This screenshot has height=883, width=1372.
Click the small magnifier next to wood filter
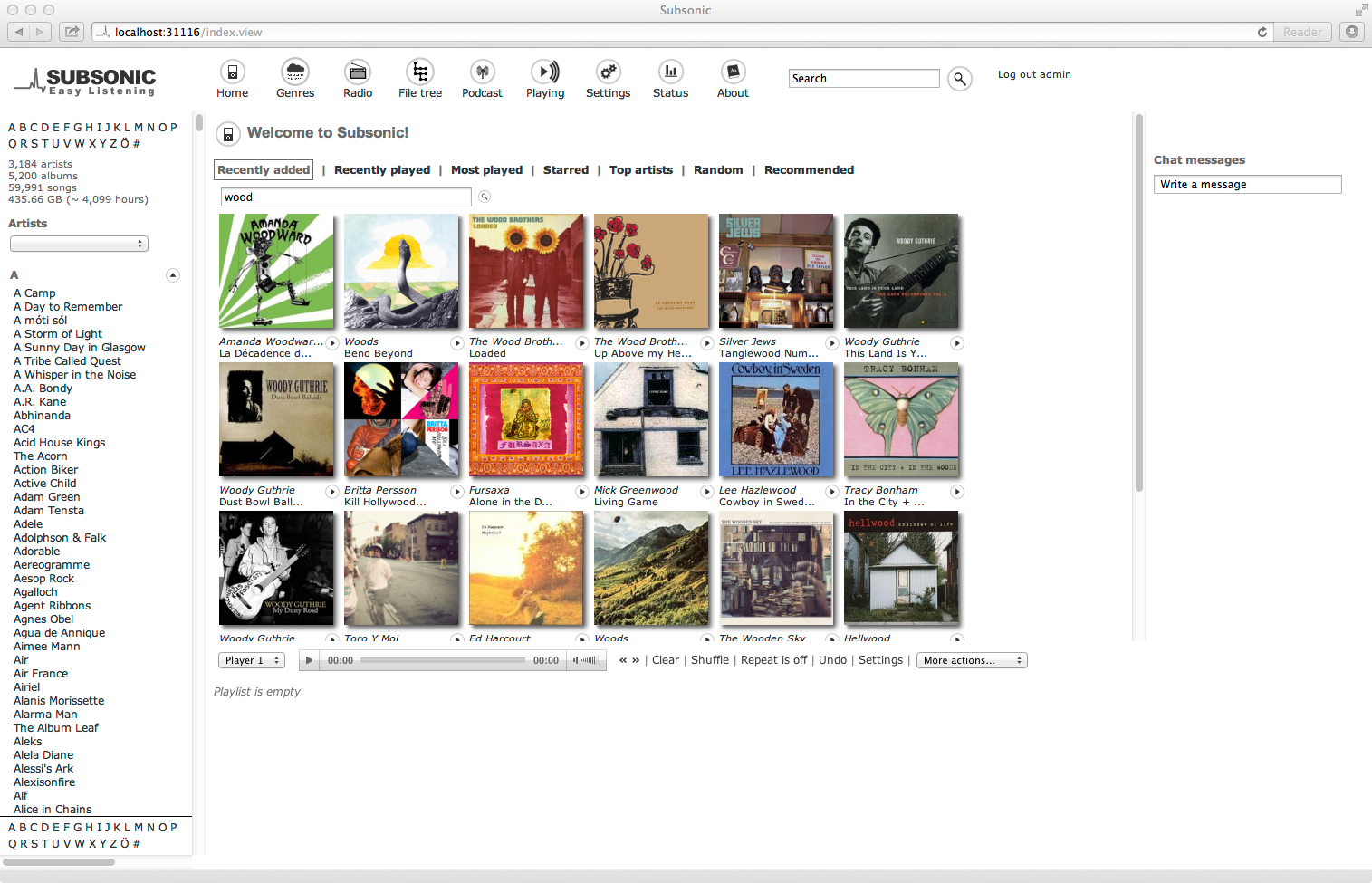tap(485, 197)
